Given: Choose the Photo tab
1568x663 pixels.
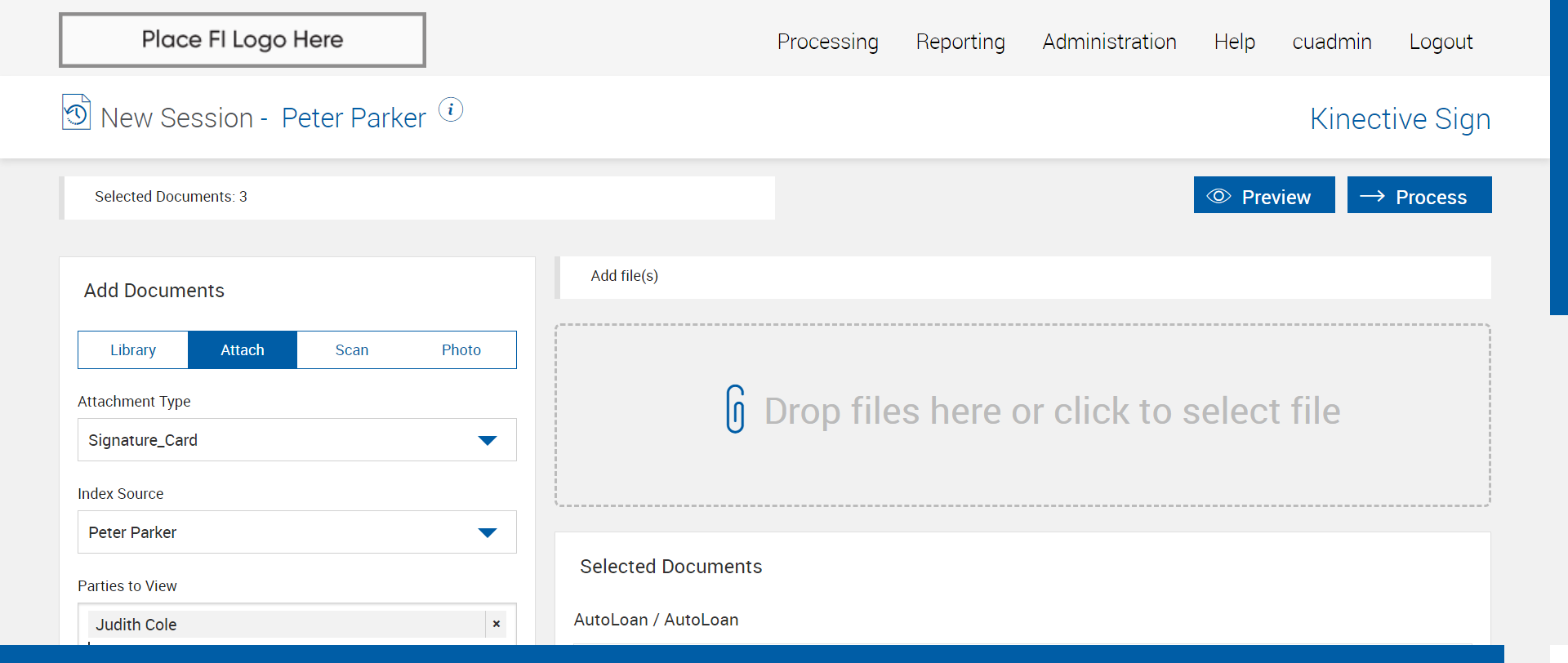Looking at the screenshot, I should click(x=461, y=350).
